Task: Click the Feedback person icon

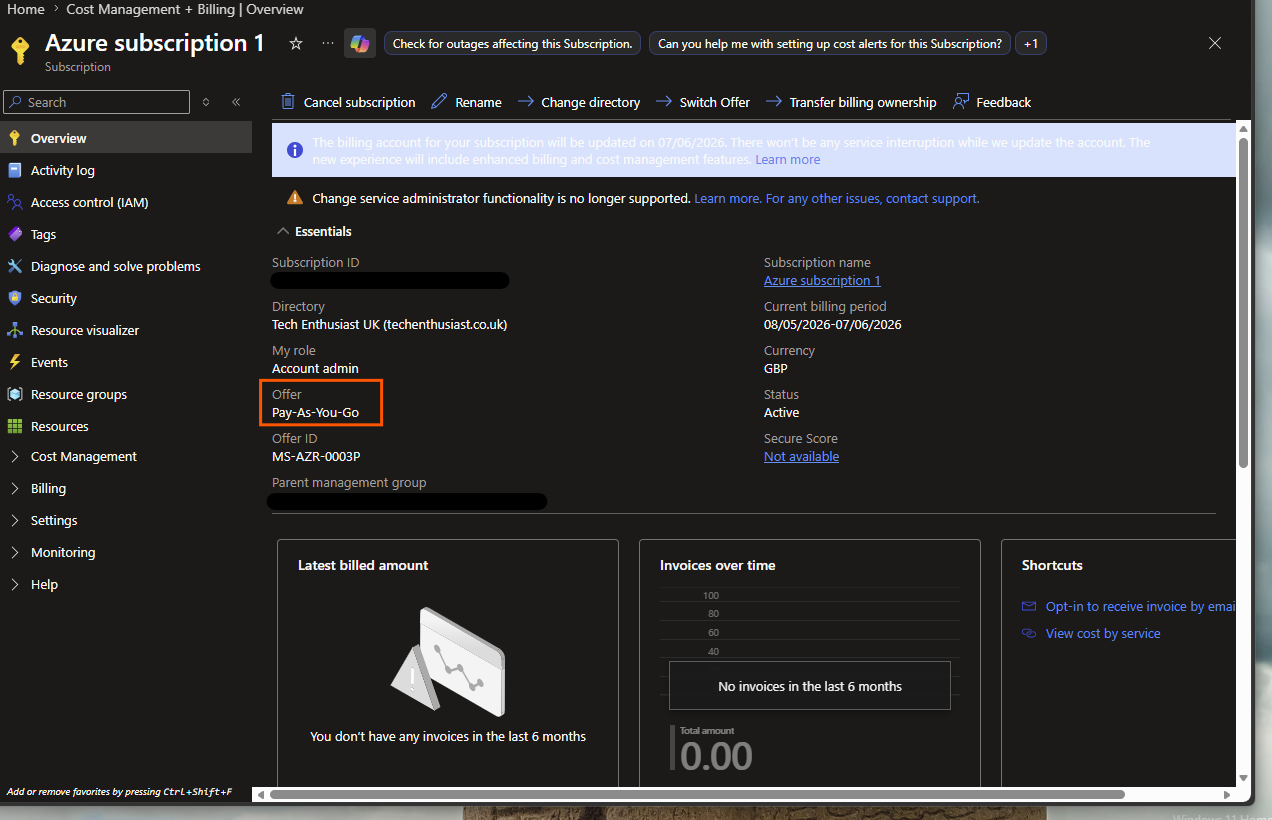Action: tap(961, 102)
